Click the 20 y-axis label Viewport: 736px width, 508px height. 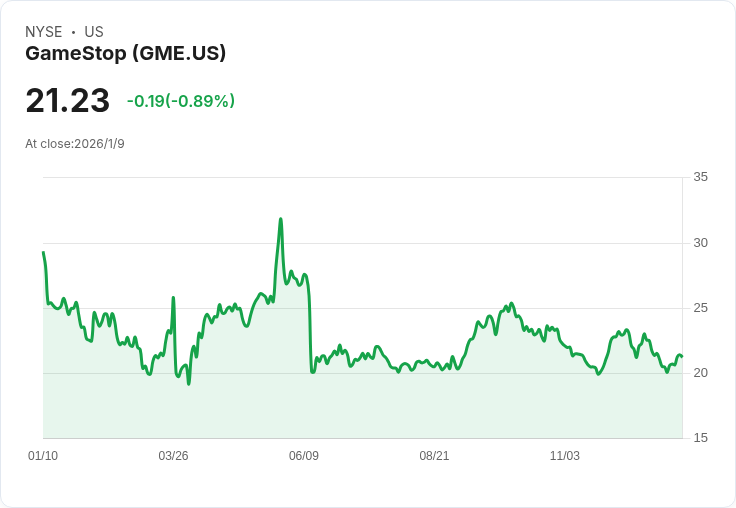tap(700, 373)
